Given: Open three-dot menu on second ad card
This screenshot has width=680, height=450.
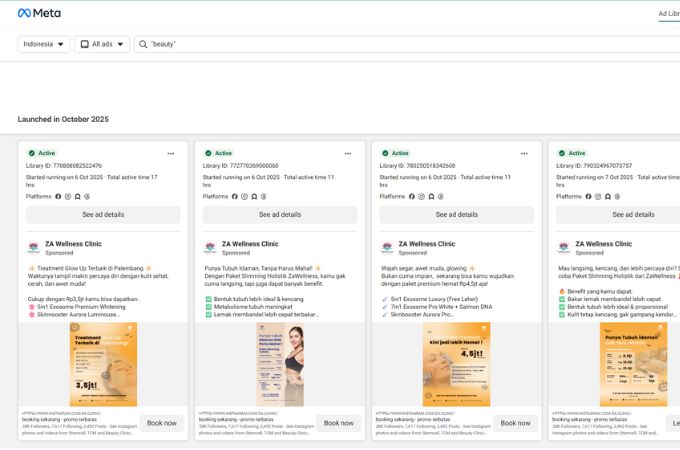Looking at the screenshot, I should click(x=348, y=153).
